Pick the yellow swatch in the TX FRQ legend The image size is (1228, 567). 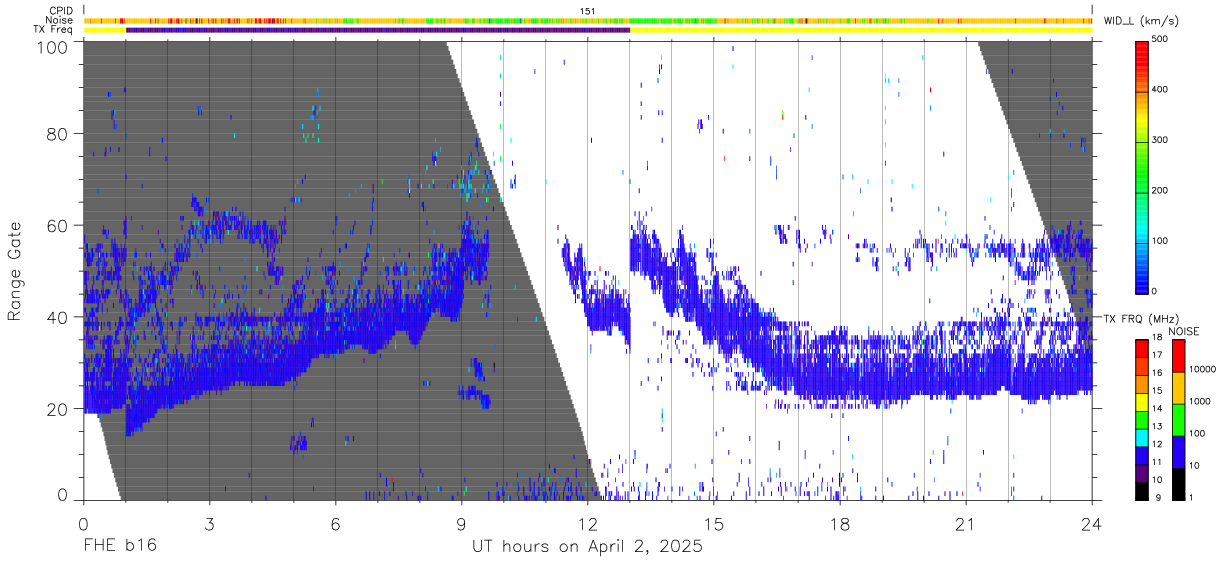tap(1143, 400)
